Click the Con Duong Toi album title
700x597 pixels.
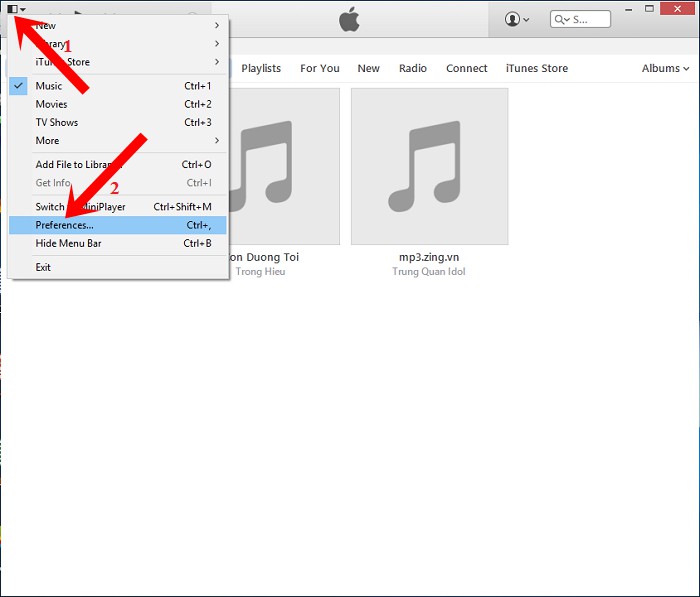click(264, 257)
